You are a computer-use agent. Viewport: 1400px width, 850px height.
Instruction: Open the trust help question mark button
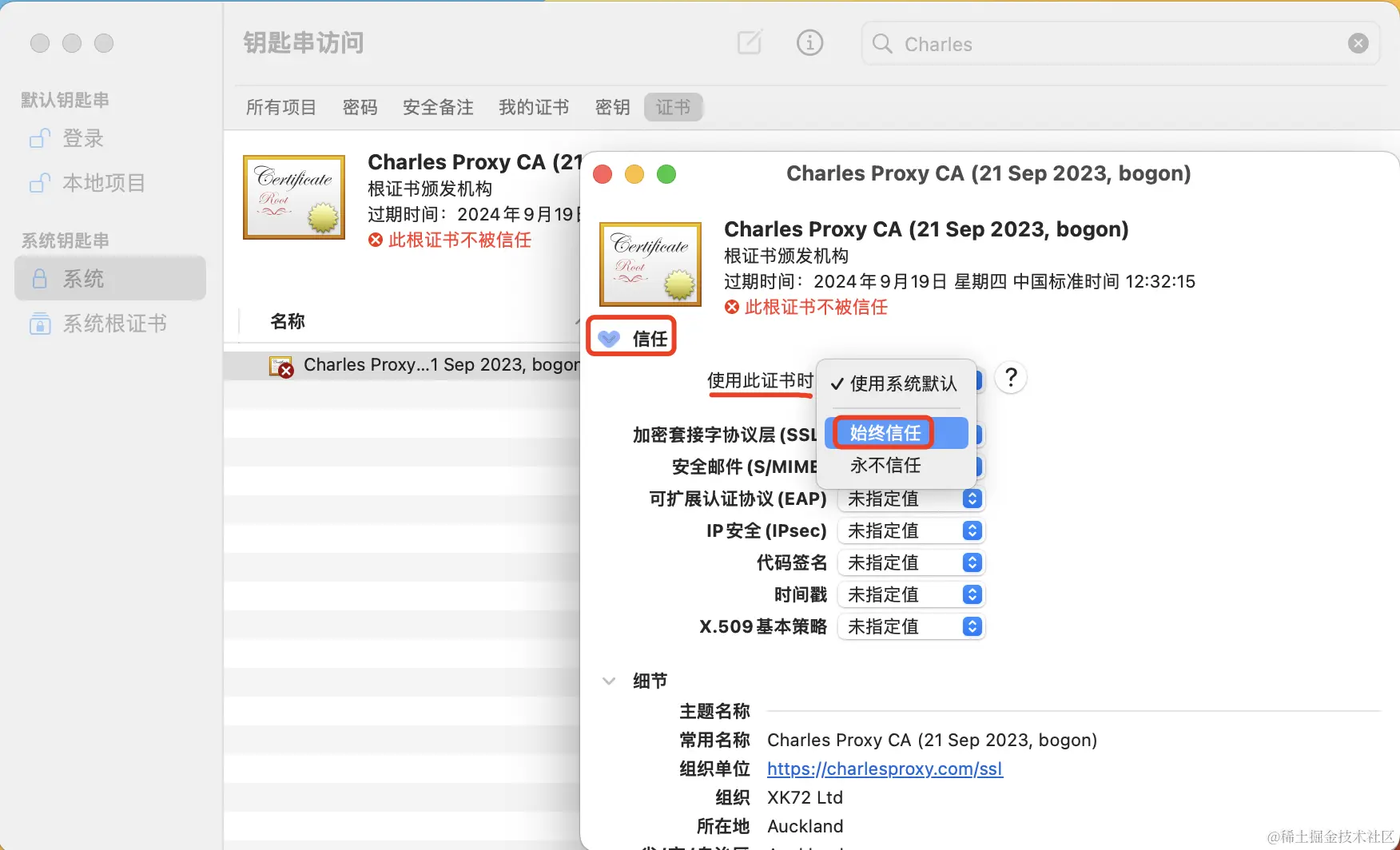pos(1011,377)
